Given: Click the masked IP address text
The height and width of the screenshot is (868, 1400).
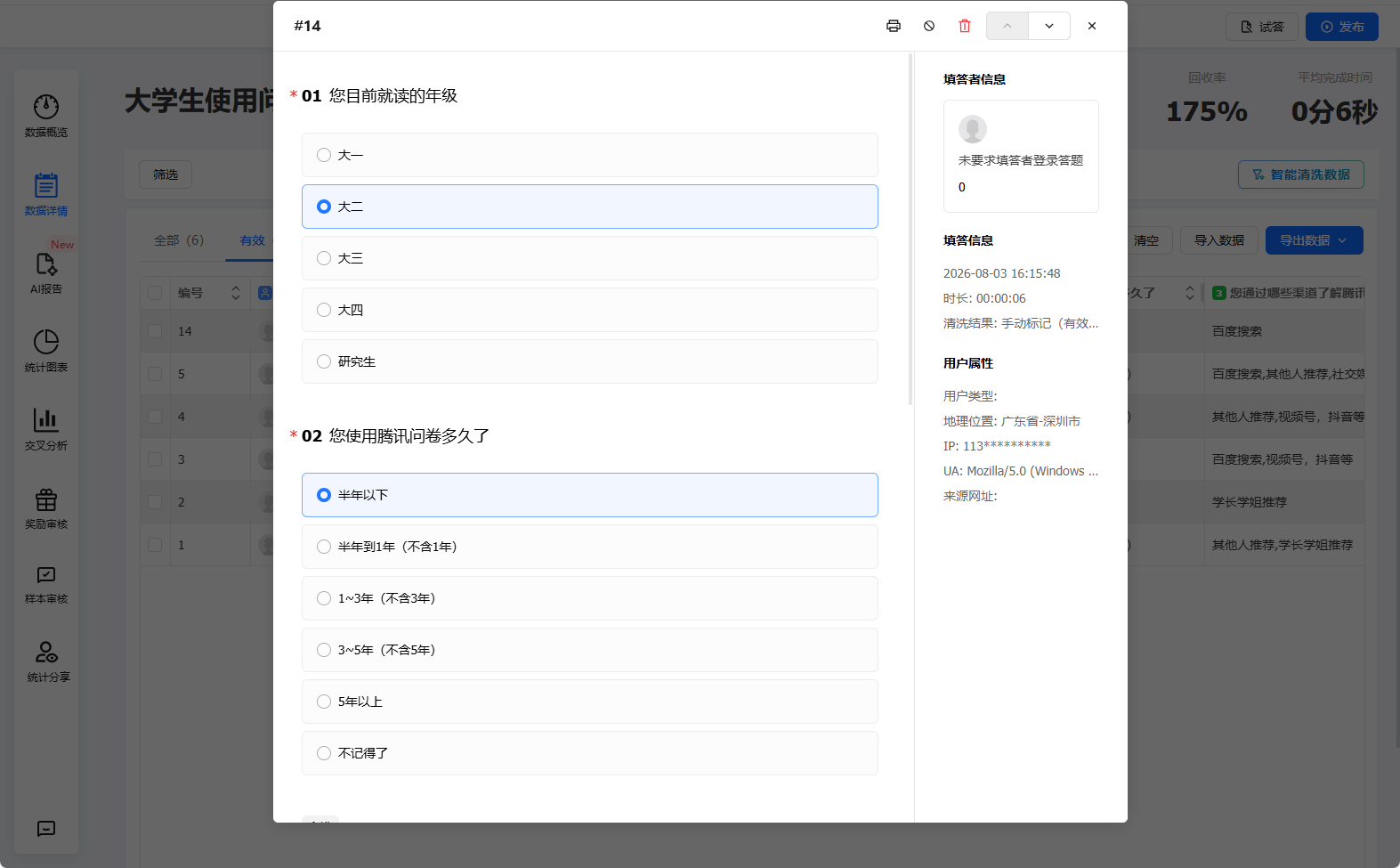Looking at the screenshot, I should pos(997,446).
